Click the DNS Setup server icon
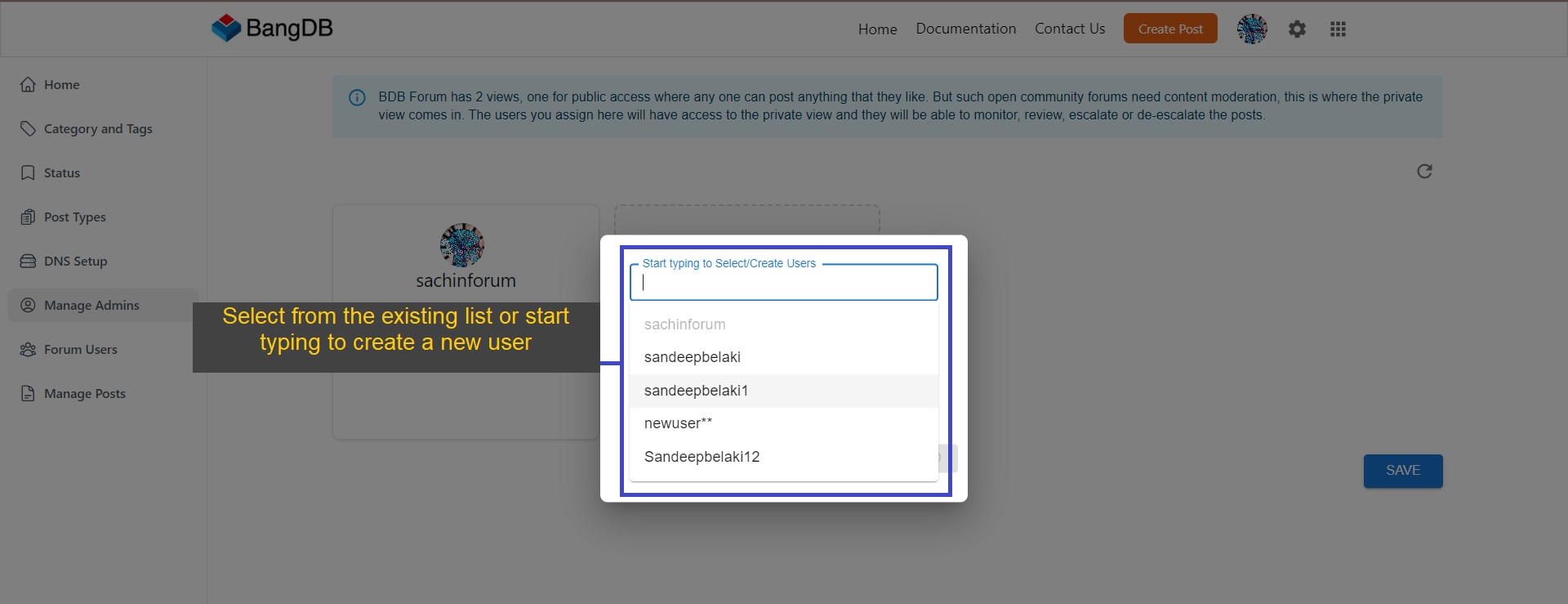 28,261
